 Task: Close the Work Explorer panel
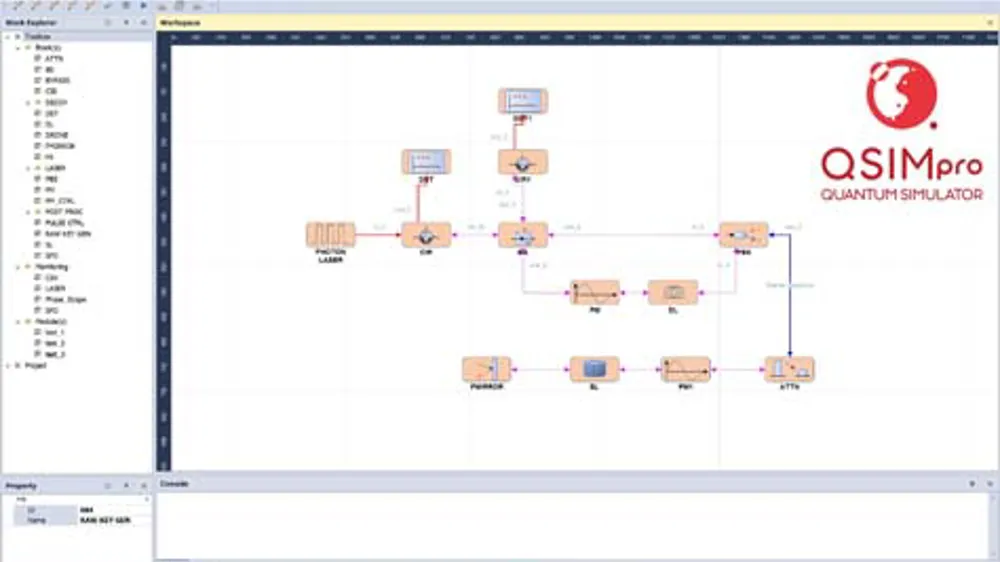click(143, 22)
